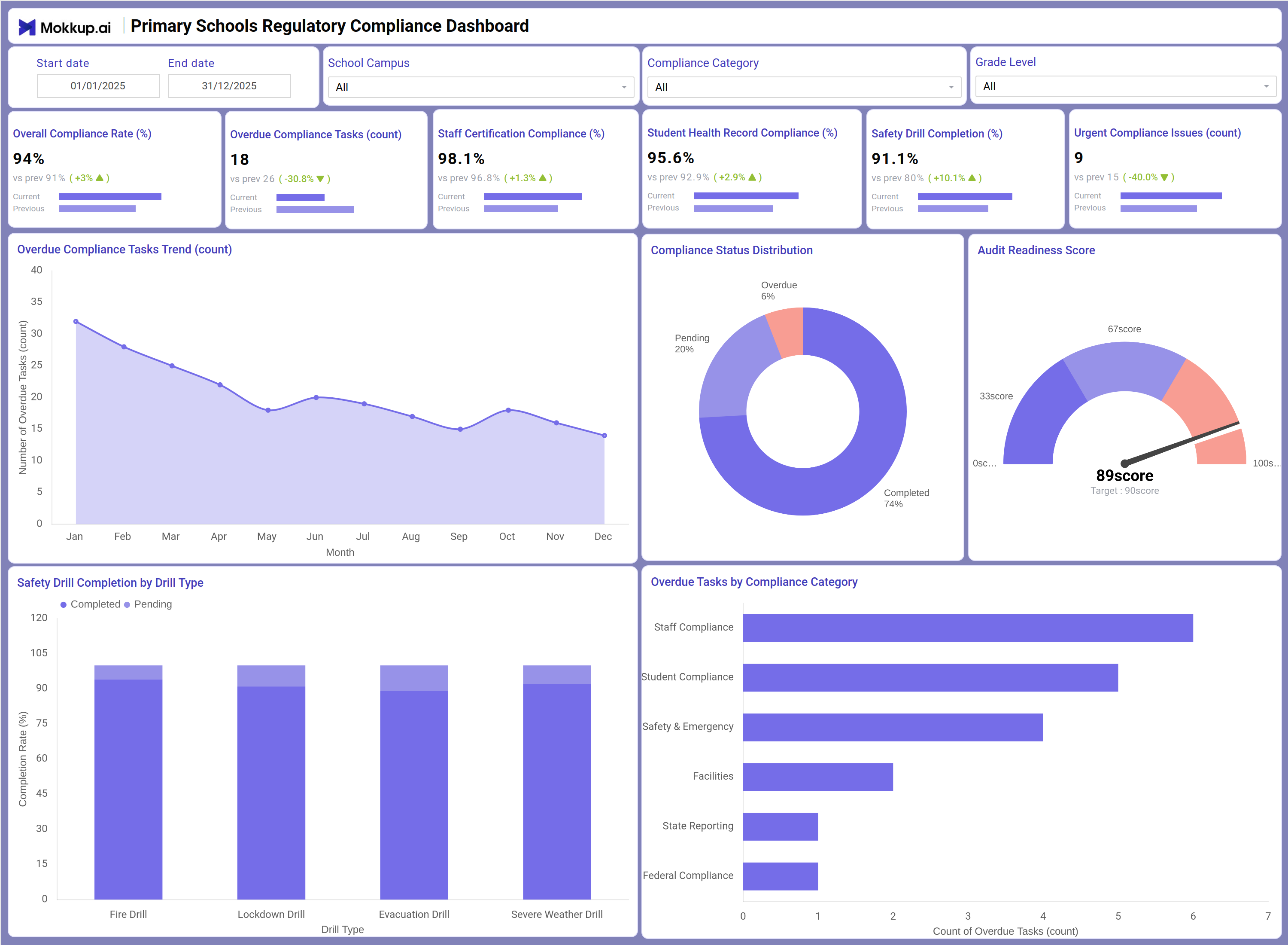Image resolution: width=1288 pixels, height=945 pixels.
Task: Click the 18 overdue tasks value
Action: (240, 160)
